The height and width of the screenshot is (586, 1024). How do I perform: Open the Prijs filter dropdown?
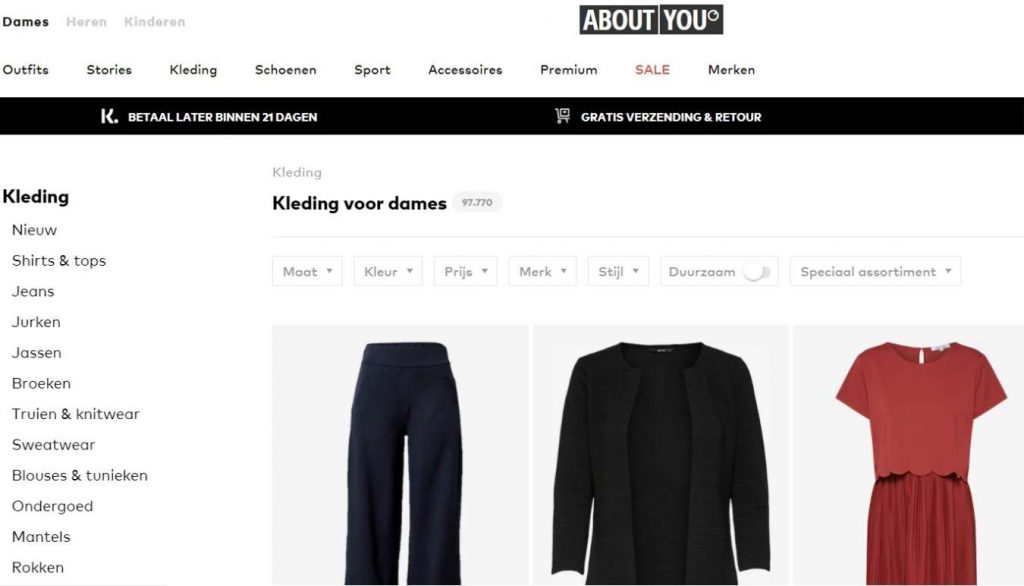pos(466,271)
